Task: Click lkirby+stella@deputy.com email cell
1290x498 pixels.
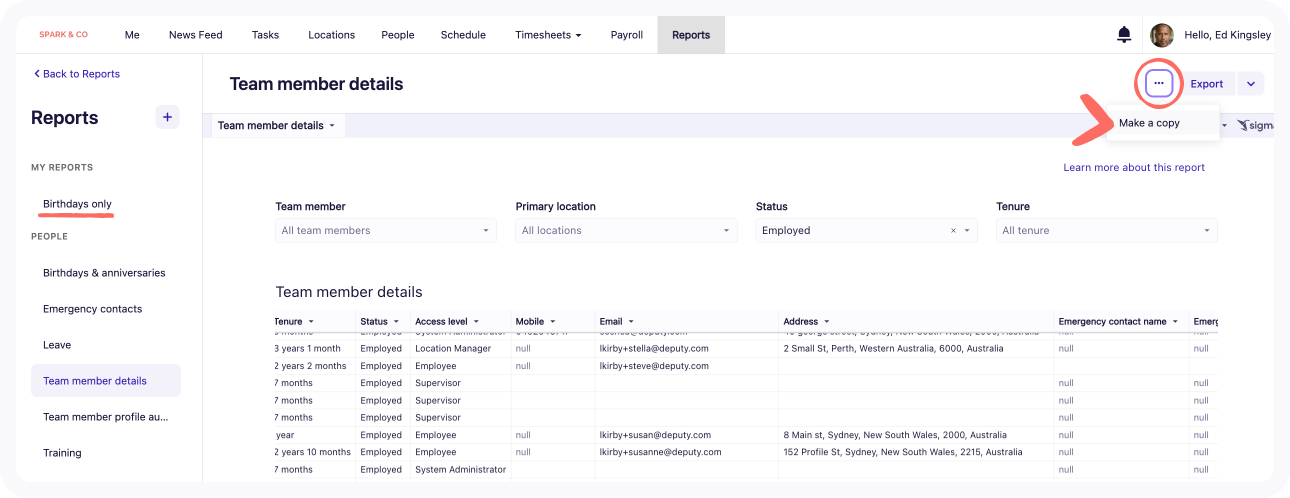Action: [x=687, y=349]
